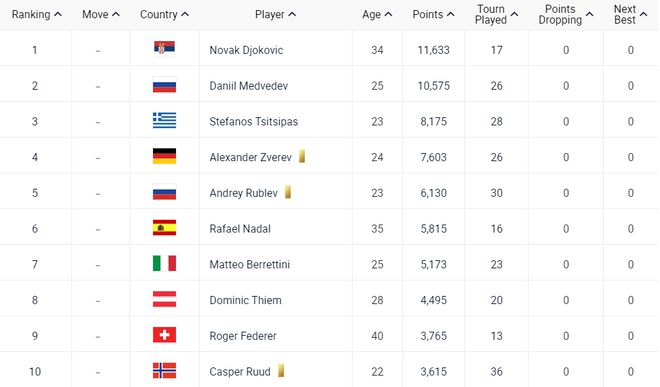Click the Serbian flag icon beside Novak Djokovic
Image resolution: width=660 pixels, height=387 pixels.
tap(164, 48)
